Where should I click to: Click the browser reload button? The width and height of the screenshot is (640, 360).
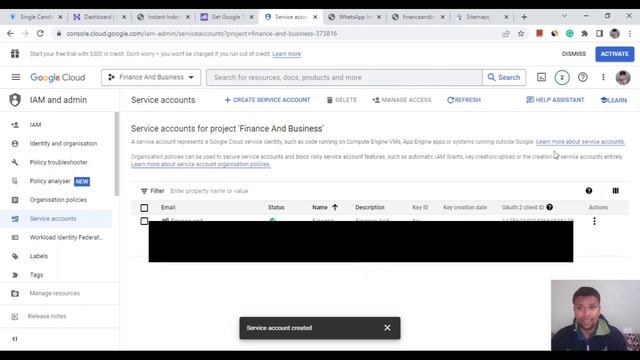pos(40,33)
